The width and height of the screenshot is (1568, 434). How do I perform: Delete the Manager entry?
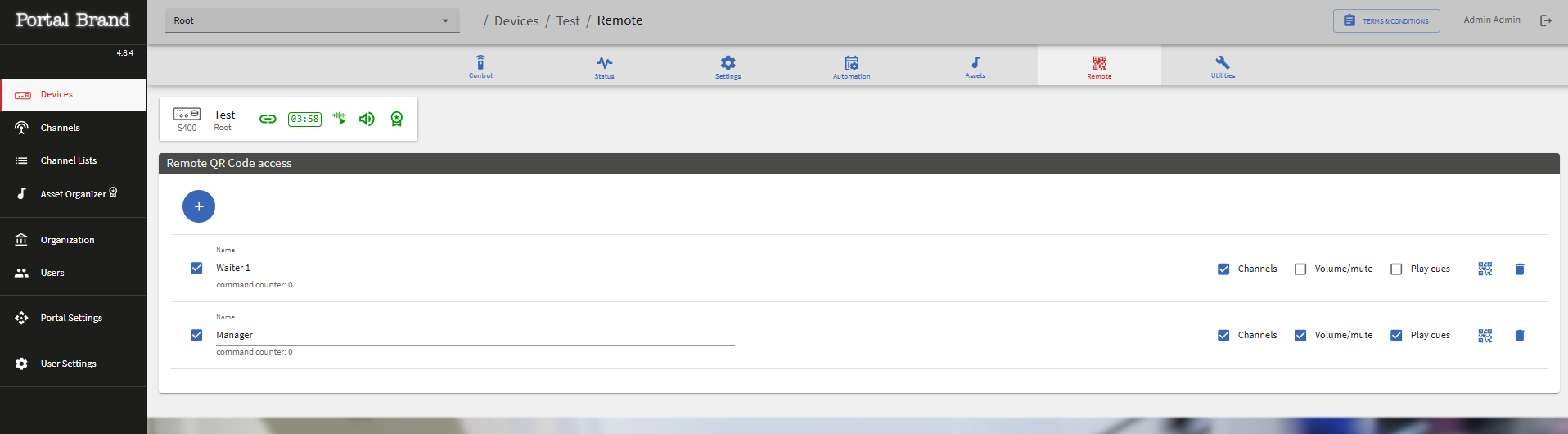click(1520, 335)
